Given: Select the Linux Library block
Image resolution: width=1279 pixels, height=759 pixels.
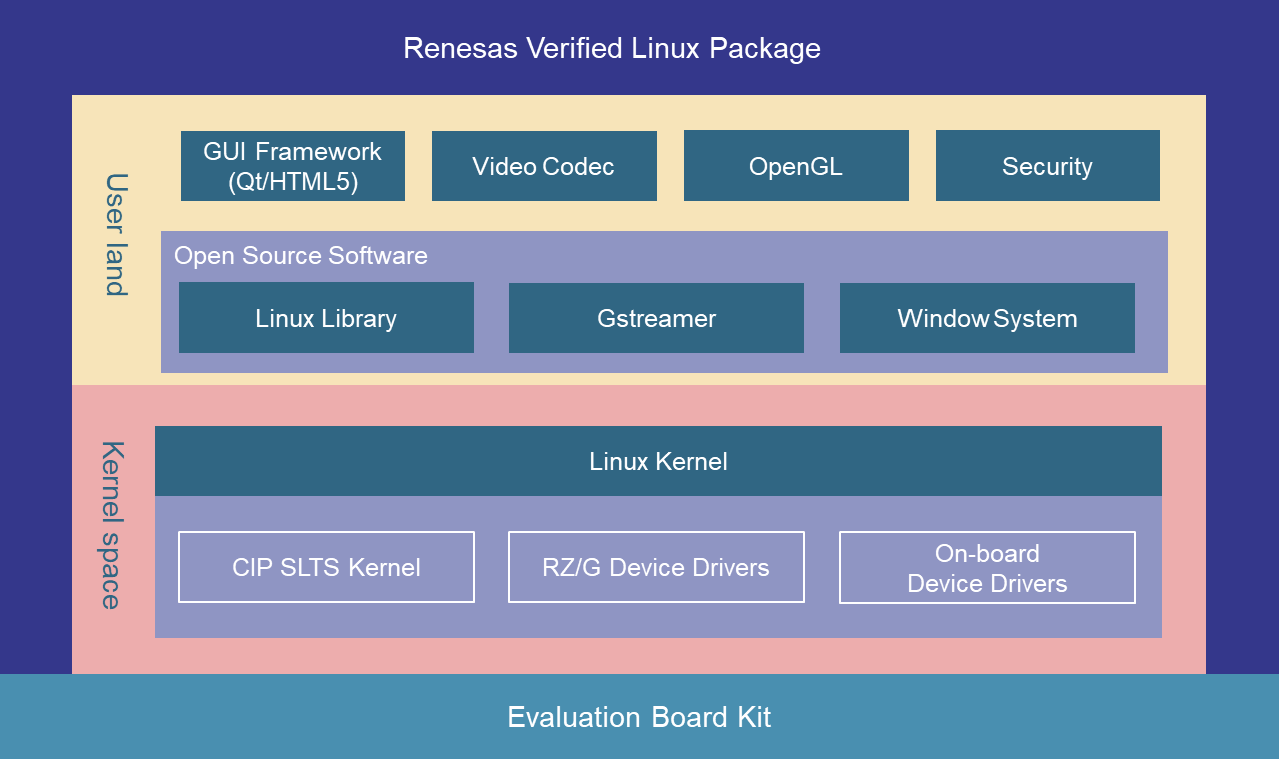Looking at the screenshot, I should [x=326, y=318].
